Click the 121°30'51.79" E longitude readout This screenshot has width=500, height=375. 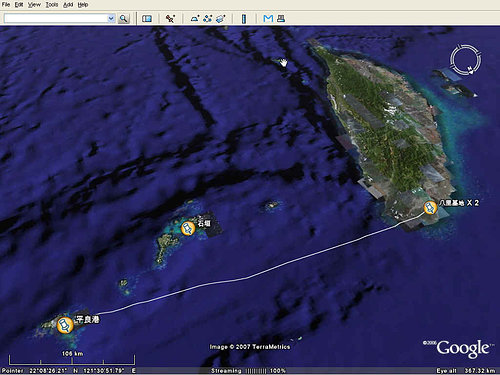[109, 371]
